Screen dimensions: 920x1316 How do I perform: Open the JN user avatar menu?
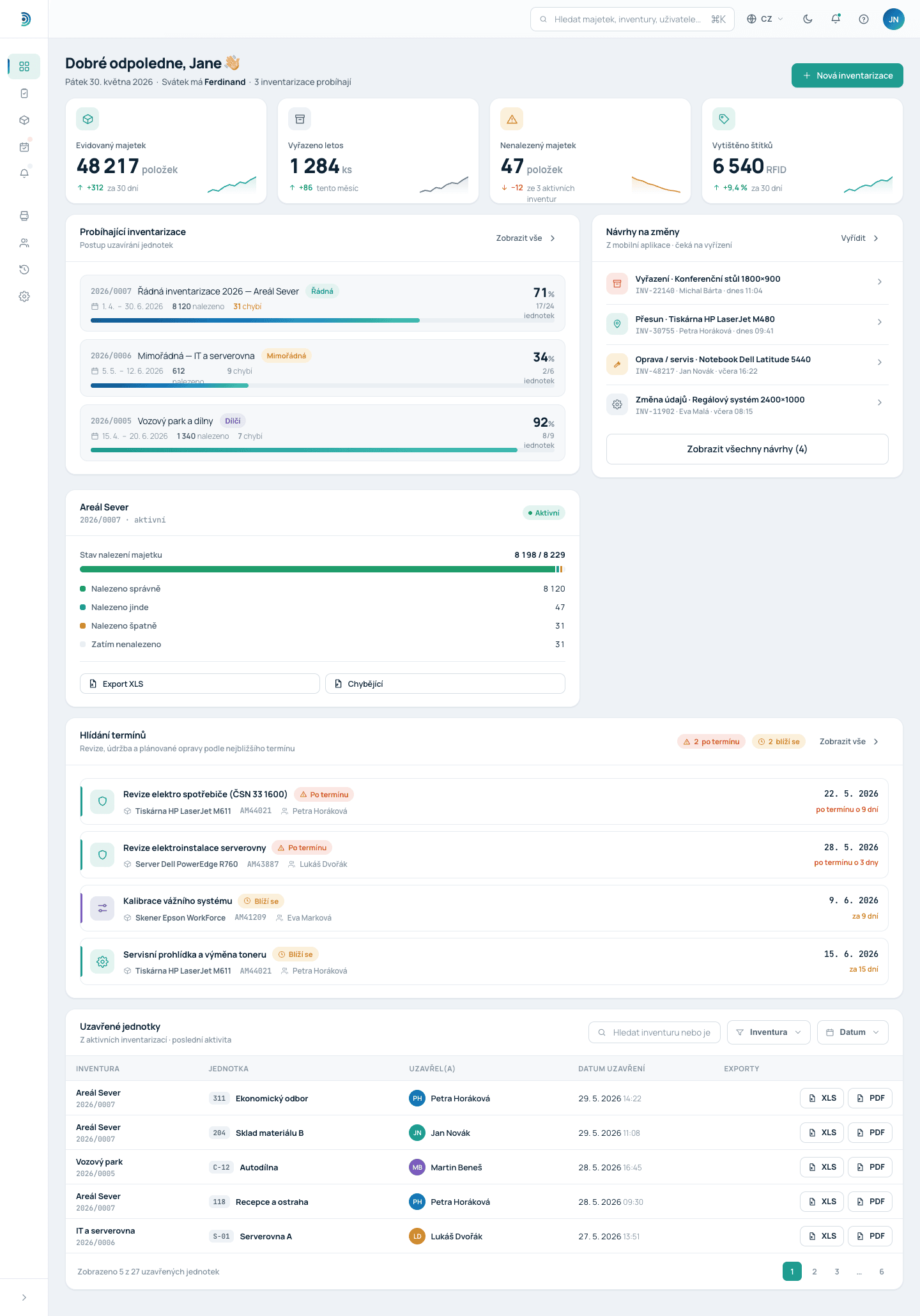click(x=894, y=19)
